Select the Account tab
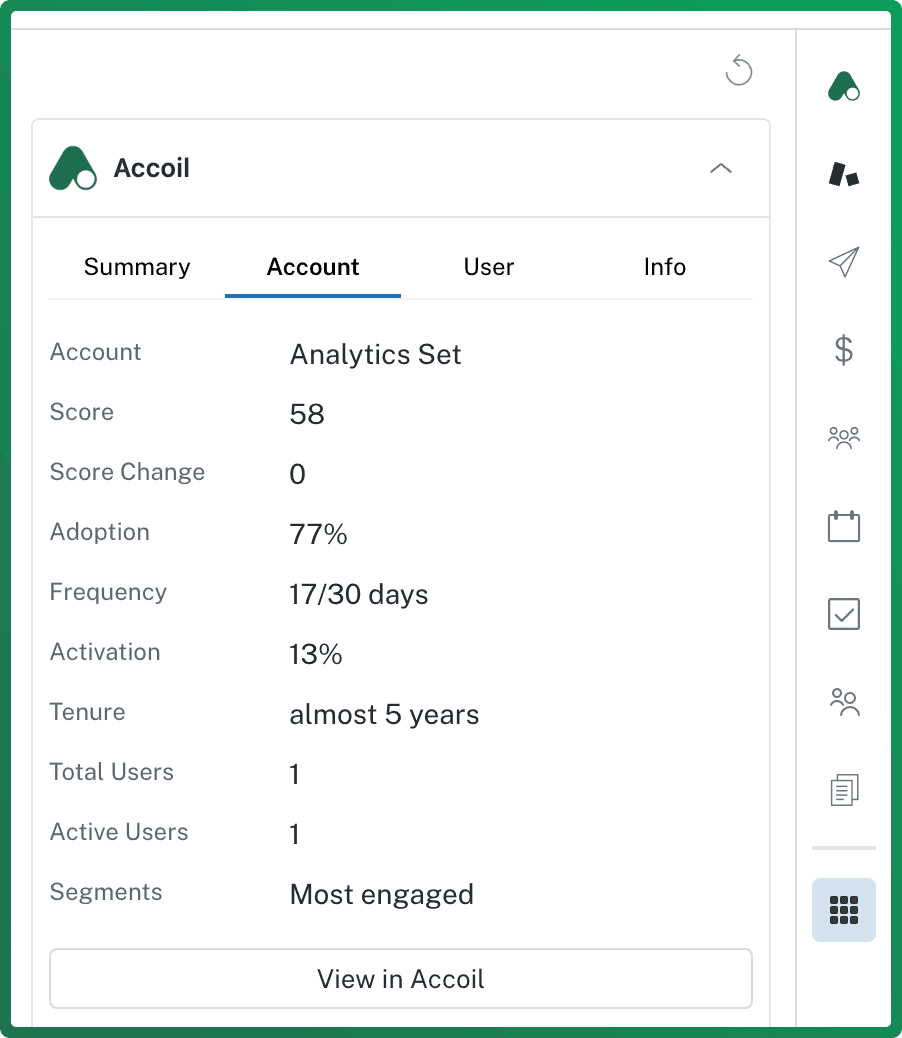Image resolution: width=902 pixels, height=1038 pixels. [x=313, y=267]
